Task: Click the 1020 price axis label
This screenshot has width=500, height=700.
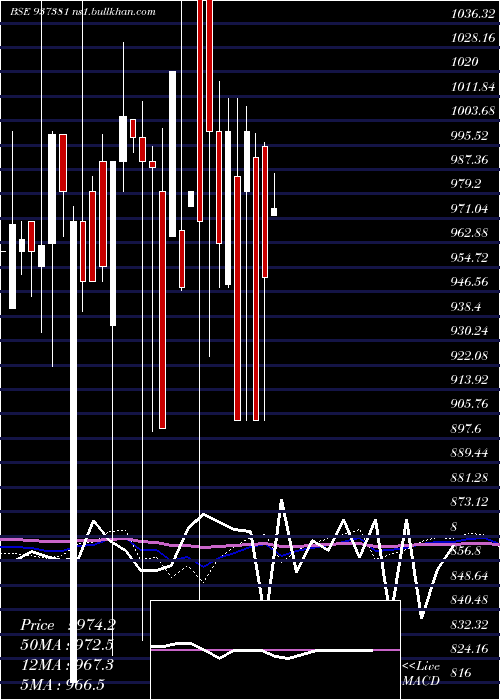Action: pos(465,62)
